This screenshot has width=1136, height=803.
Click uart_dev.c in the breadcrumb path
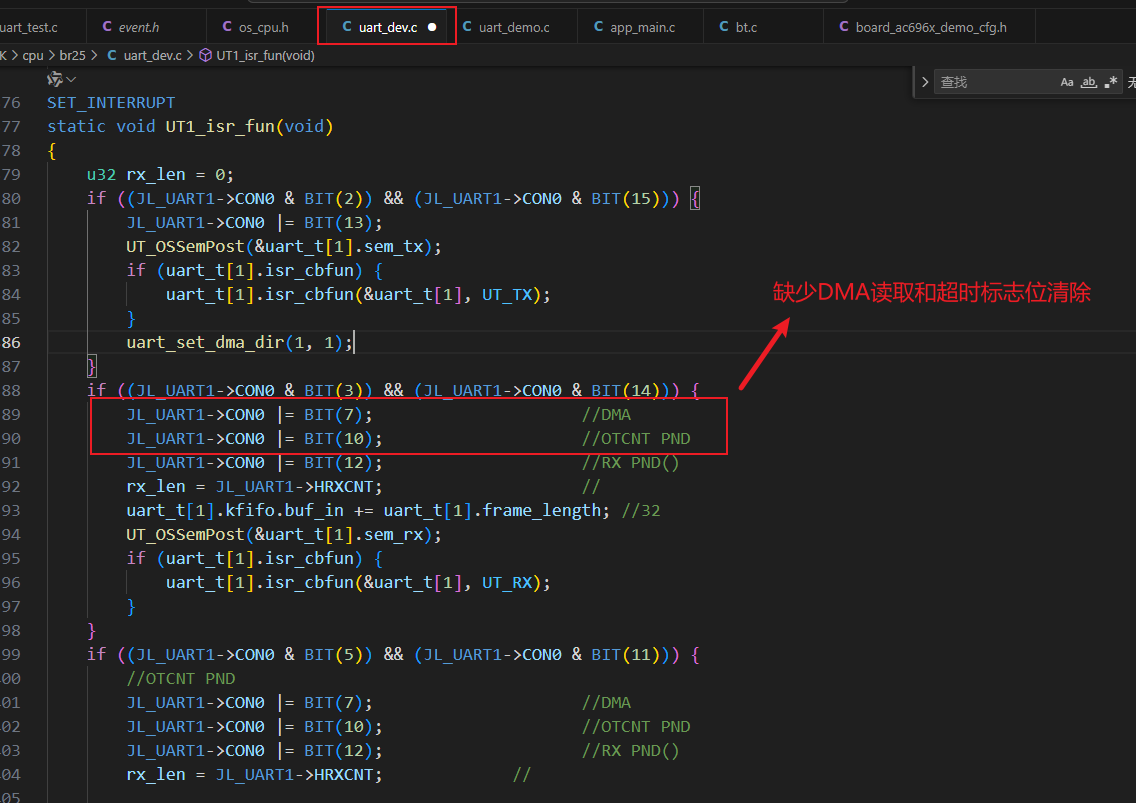tap(153, 56)
